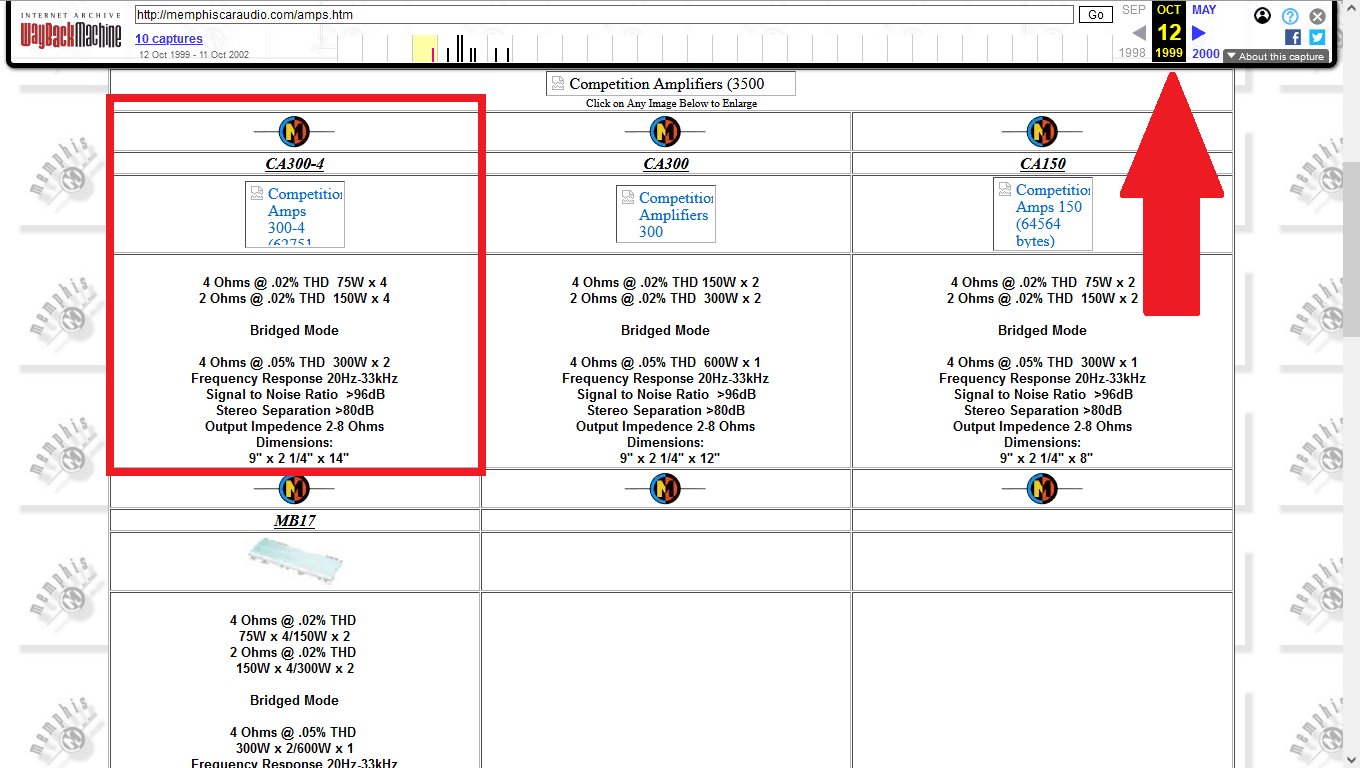
Task: Click the spec line '4 Ohms @ .05% THD 600W x 1'
Action: (x=666, y=363)
